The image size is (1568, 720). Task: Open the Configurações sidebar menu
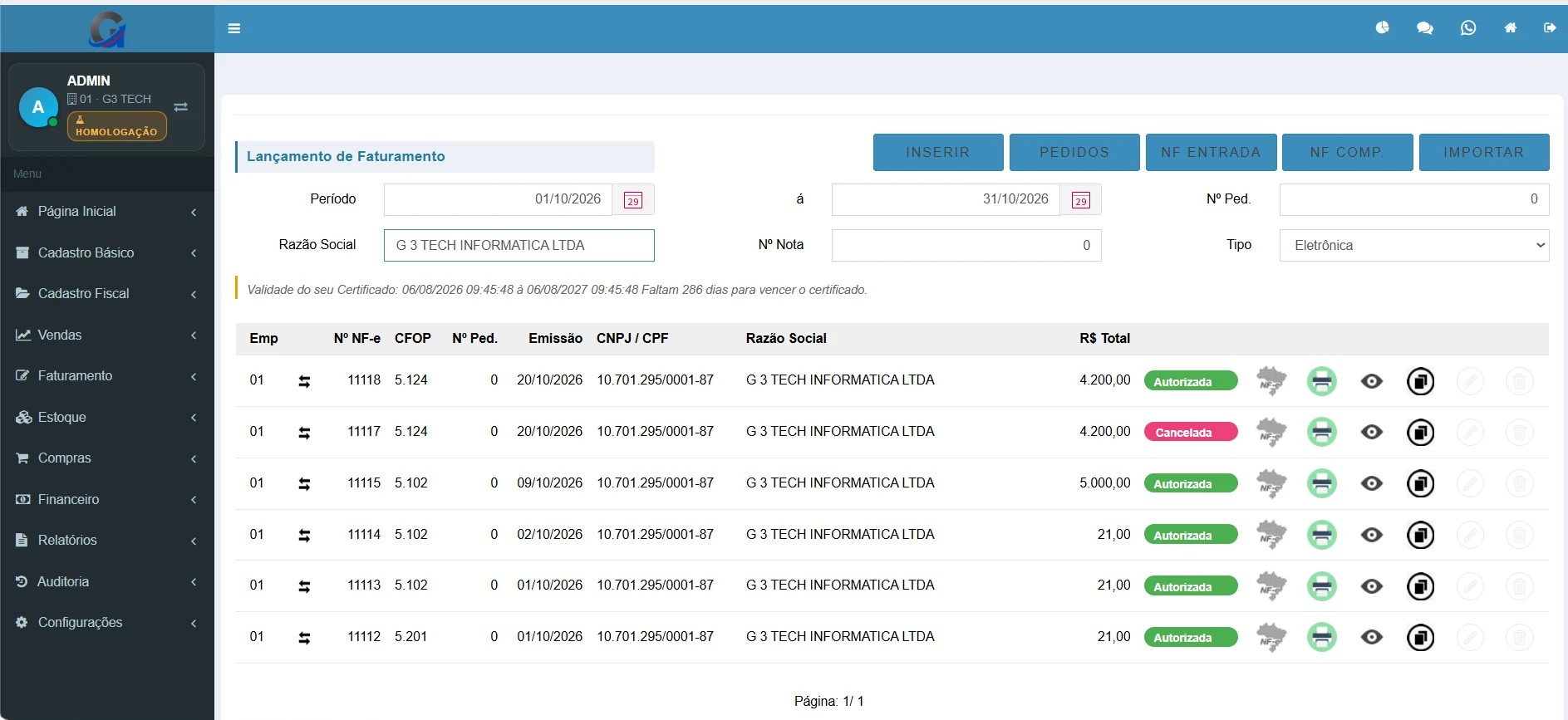(x=107, y=622)
